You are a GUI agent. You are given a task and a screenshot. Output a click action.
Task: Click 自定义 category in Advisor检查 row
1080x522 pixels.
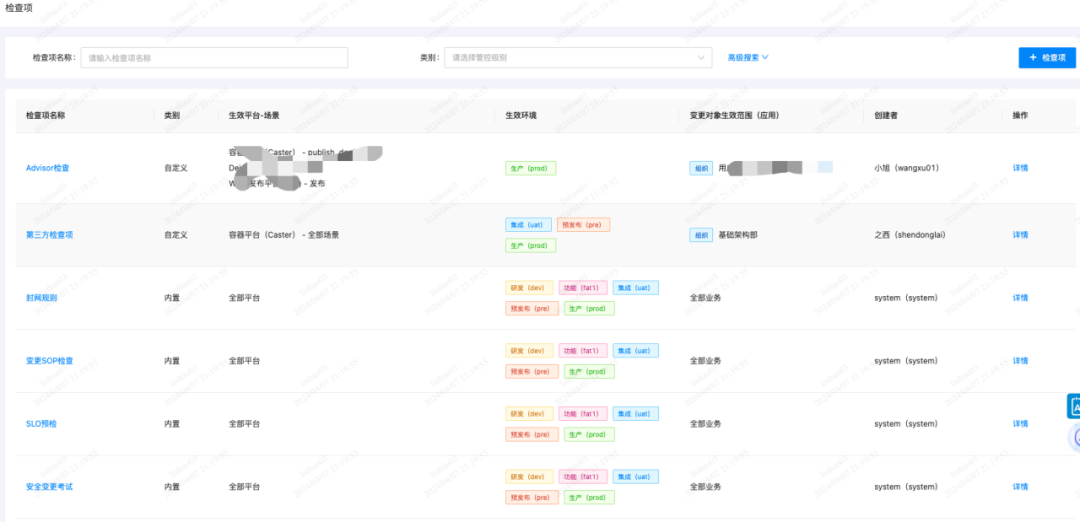(x=176, y=168)
